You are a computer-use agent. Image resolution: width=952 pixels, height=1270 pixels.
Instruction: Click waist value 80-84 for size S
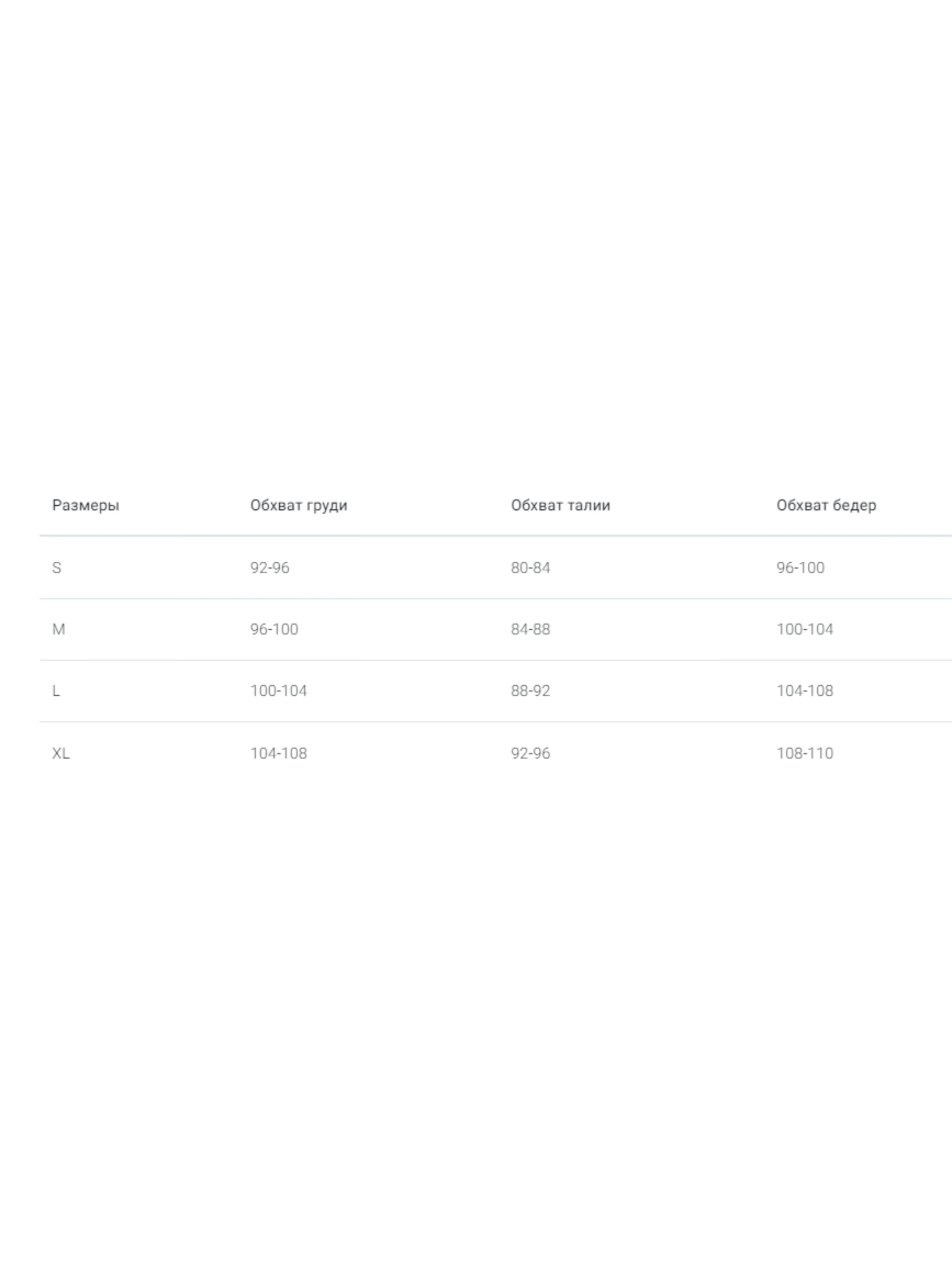(x=530, y=568)
